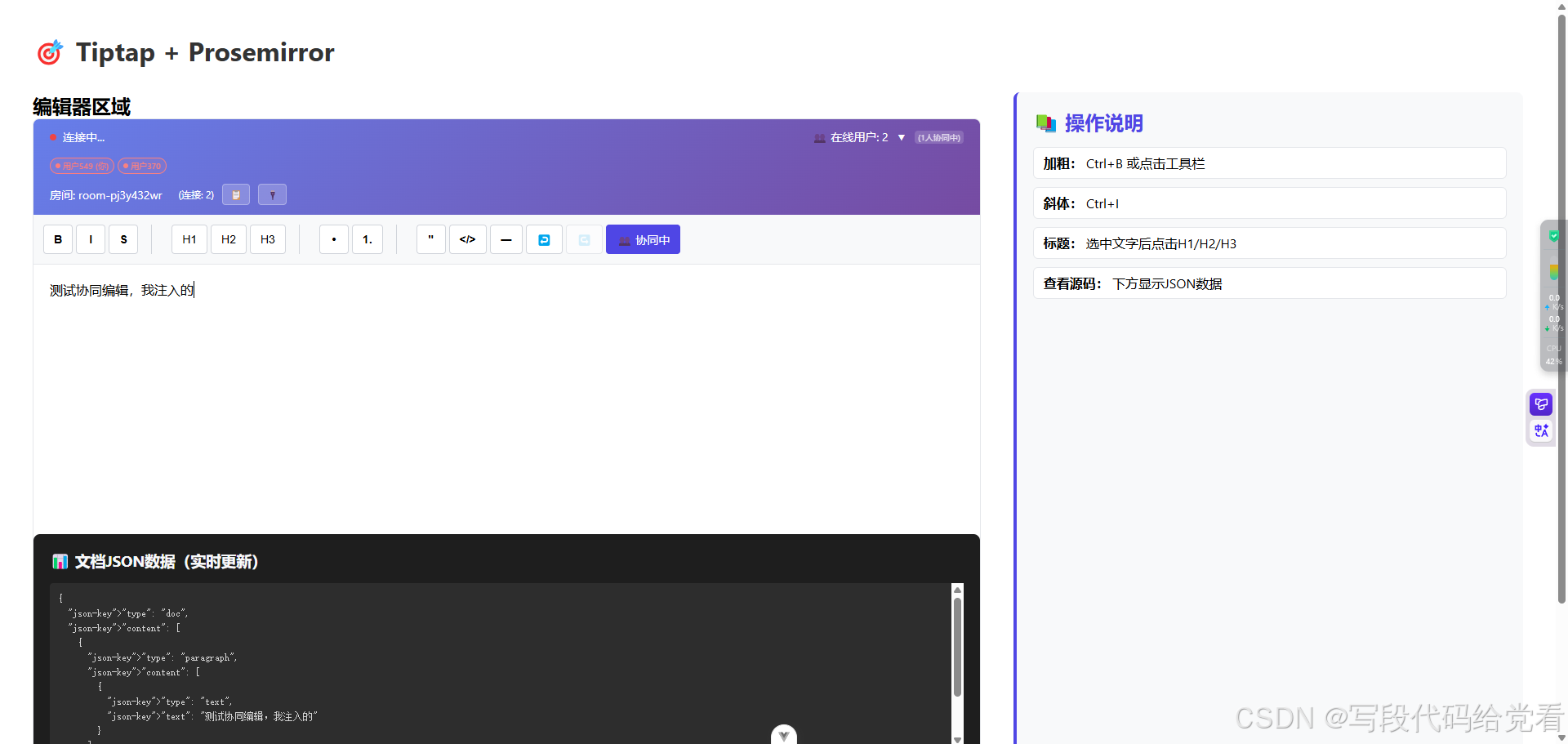Image resolution: width=1568 pixels, height=744 pixels.
Task: Click the greyed-out redo icon
Action: (x=584, y=239)
